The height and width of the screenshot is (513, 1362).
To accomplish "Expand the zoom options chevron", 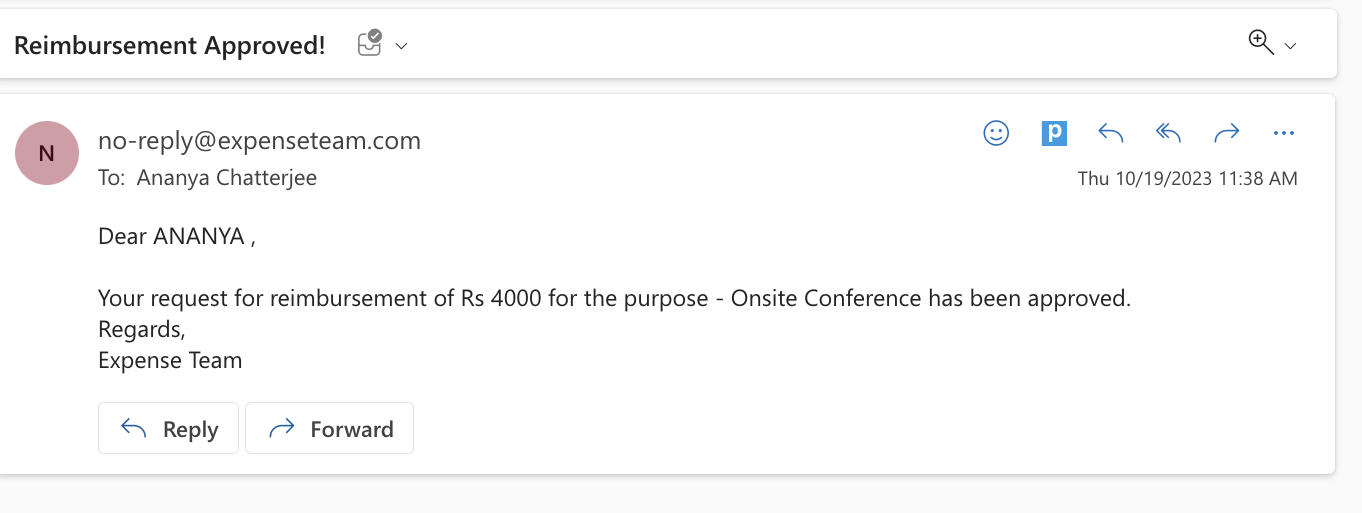I will coord(1290,46).
